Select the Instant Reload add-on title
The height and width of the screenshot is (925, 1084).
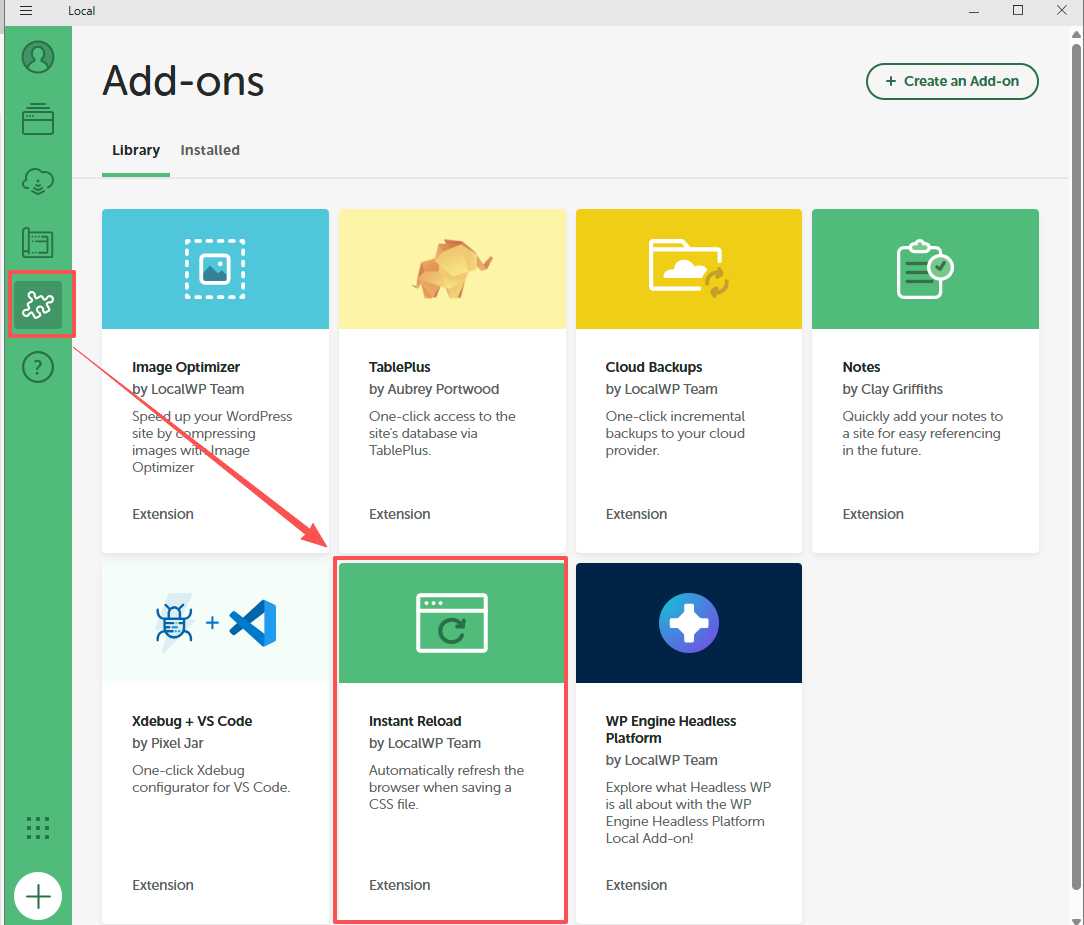coord(415,721)
